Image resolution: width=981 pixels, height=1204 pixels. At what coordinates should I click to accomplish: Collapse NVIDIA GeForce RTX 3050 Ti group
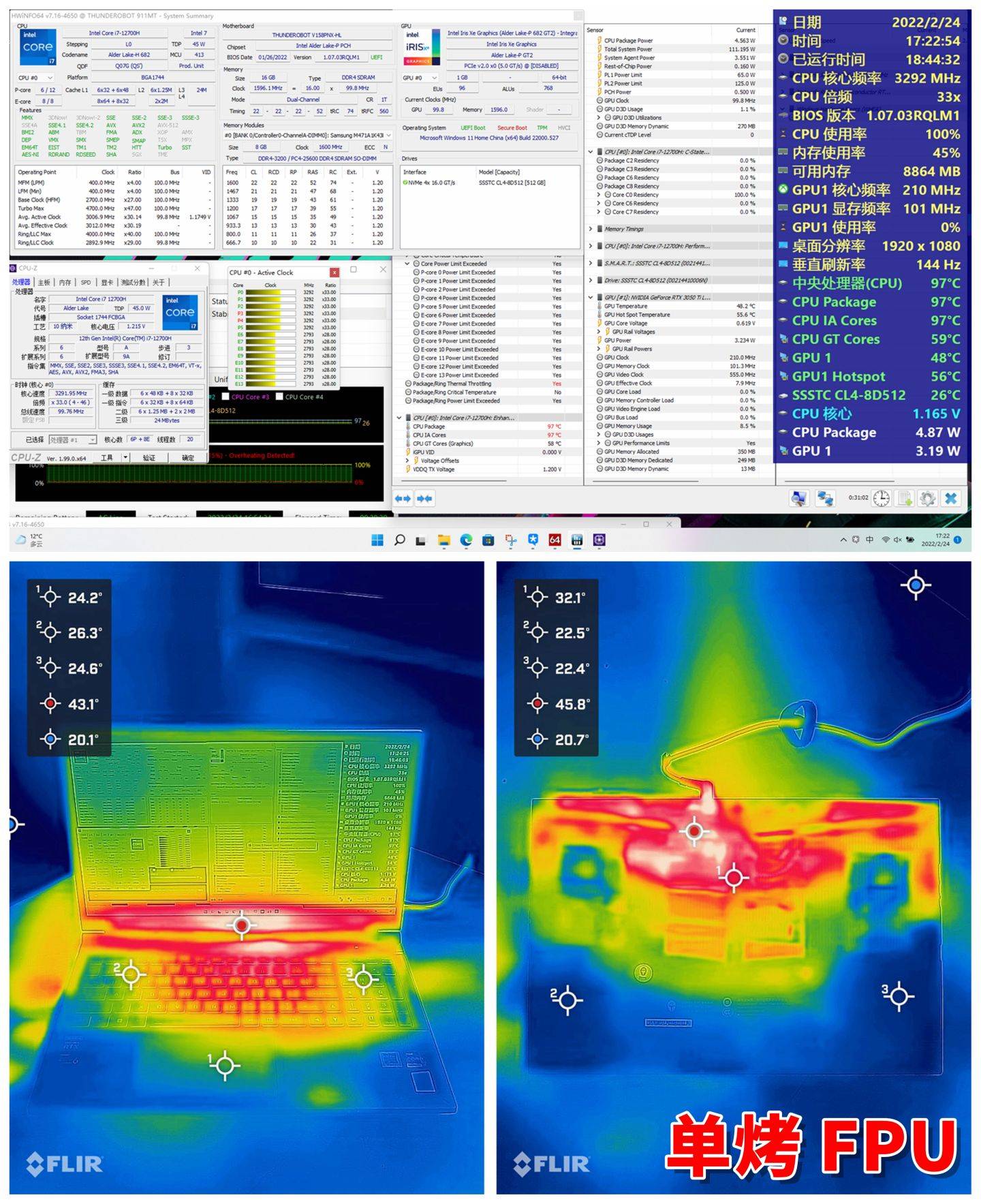(591, 297)
